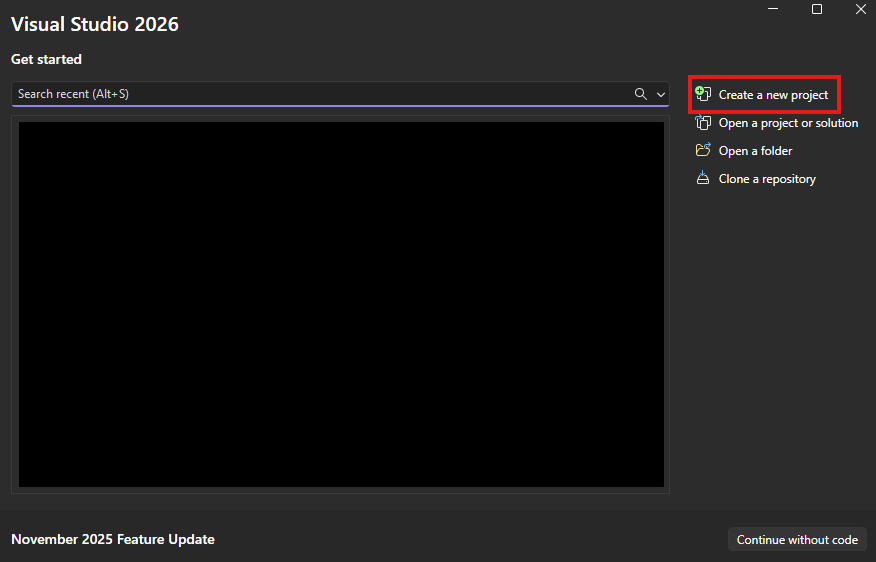Click the November 2025 Feature Update label
876x562 pixels.
(x=113, y=539)
